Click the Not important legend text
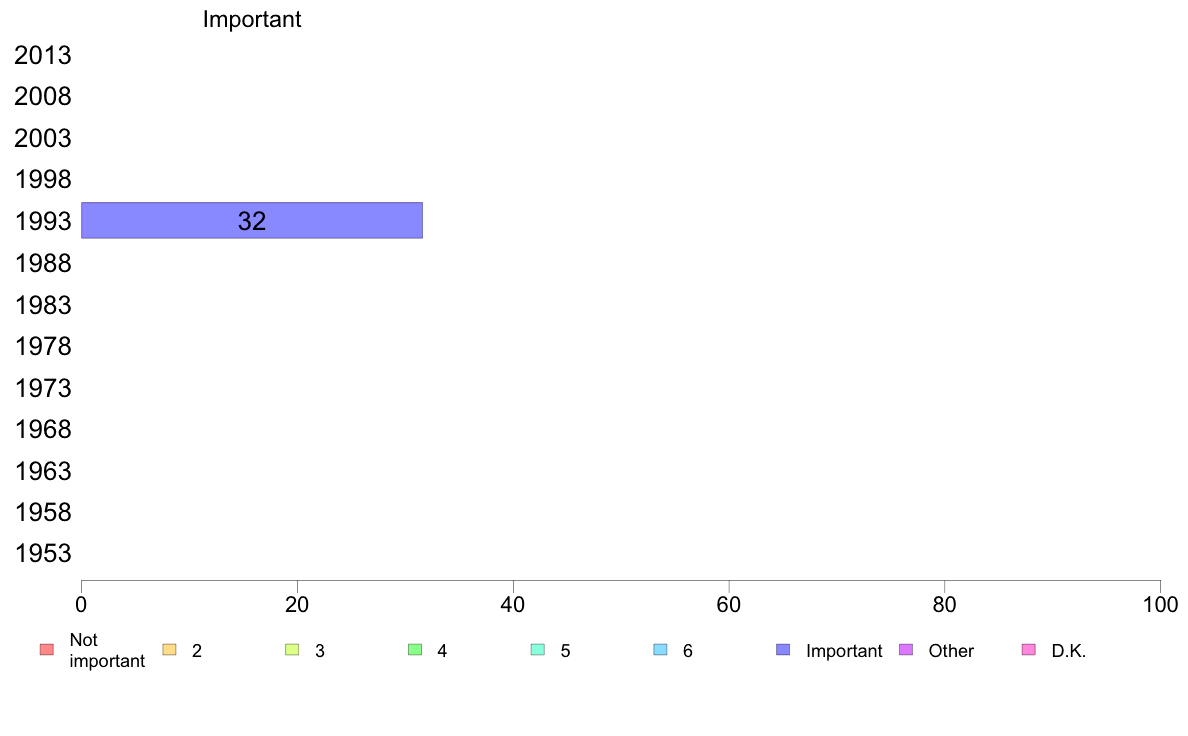The width and height of the screenshot is (1188, 736). [107, 650]
